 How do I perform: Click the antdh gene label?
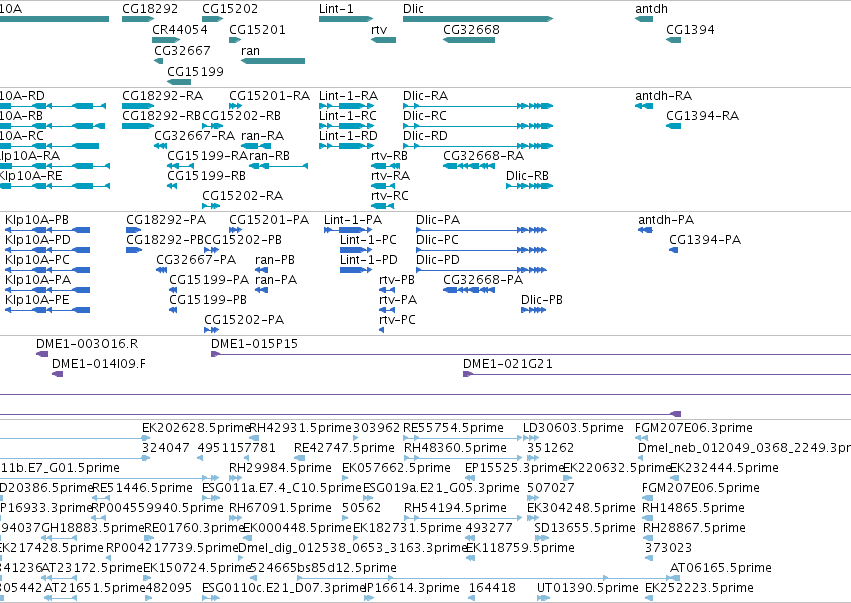651,9
